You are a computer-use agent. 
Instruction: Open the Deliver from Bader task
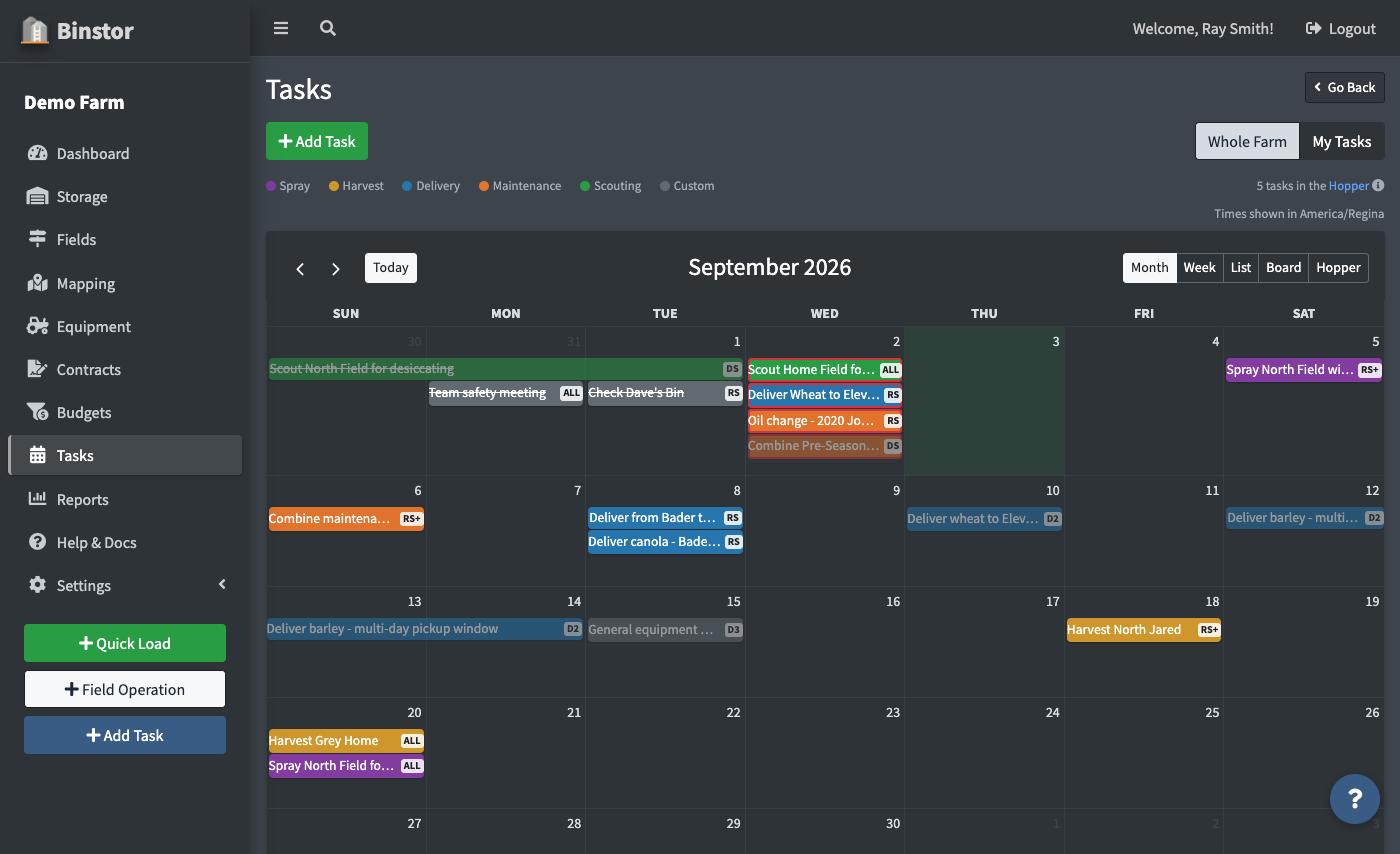[x=665, y=517]
